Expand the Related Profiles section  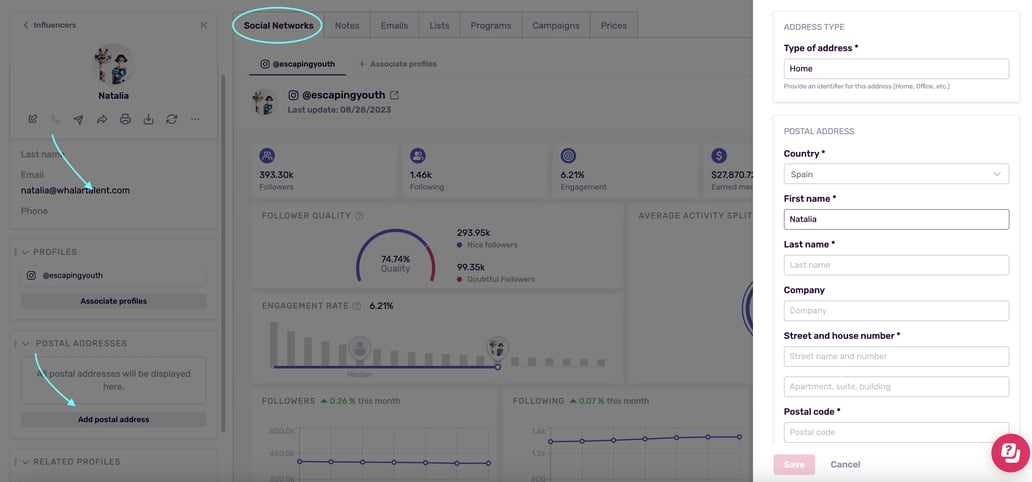[26, 462]
